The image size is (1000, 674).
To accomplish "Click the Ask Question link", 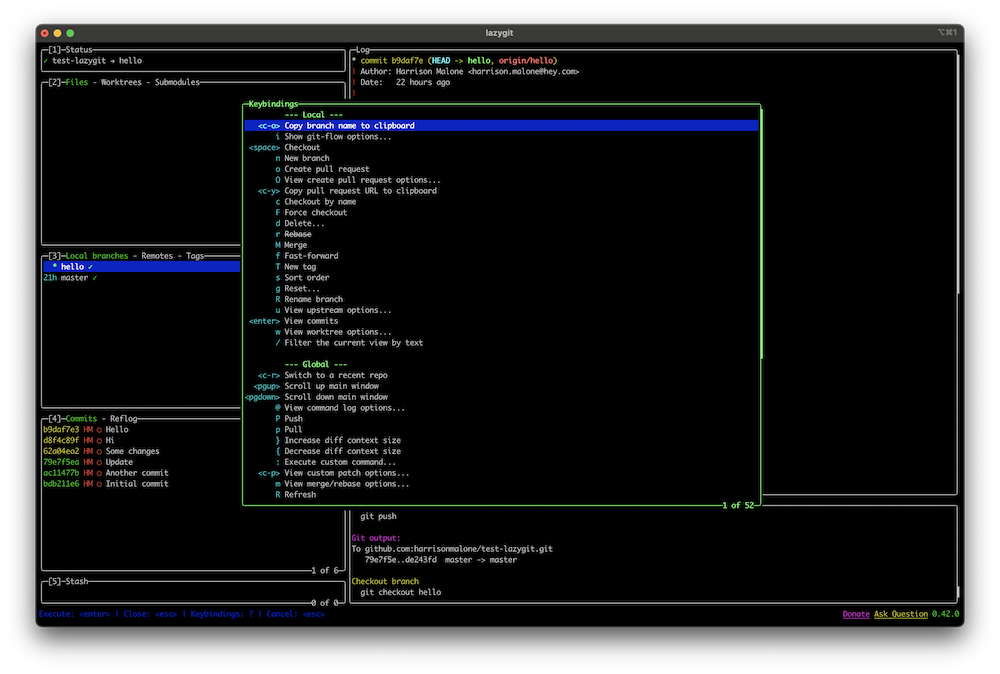I will (x=900, y=614).
